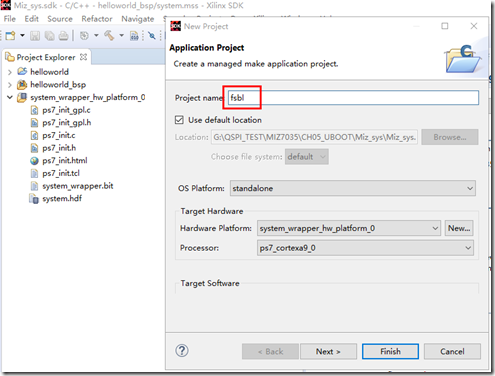Click the New project toolbar icon
Image resolution: width=495 pixels, height=376 pixels.
10,35
